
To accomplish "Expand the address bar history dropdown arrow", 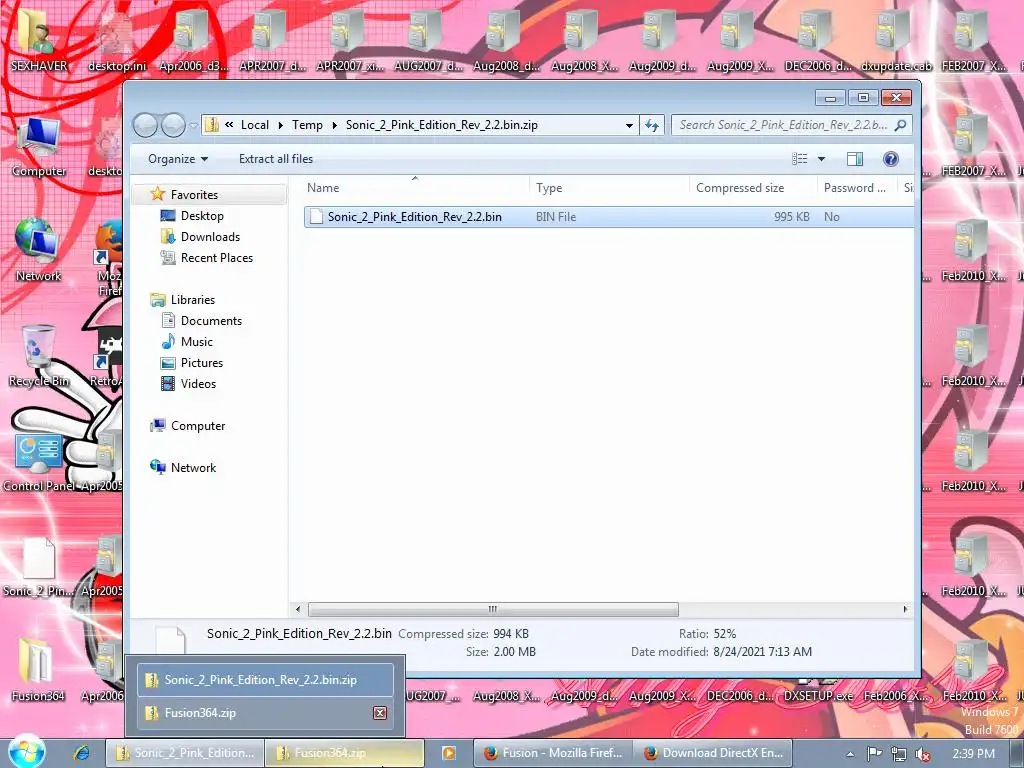I will [x=629, y=125].
